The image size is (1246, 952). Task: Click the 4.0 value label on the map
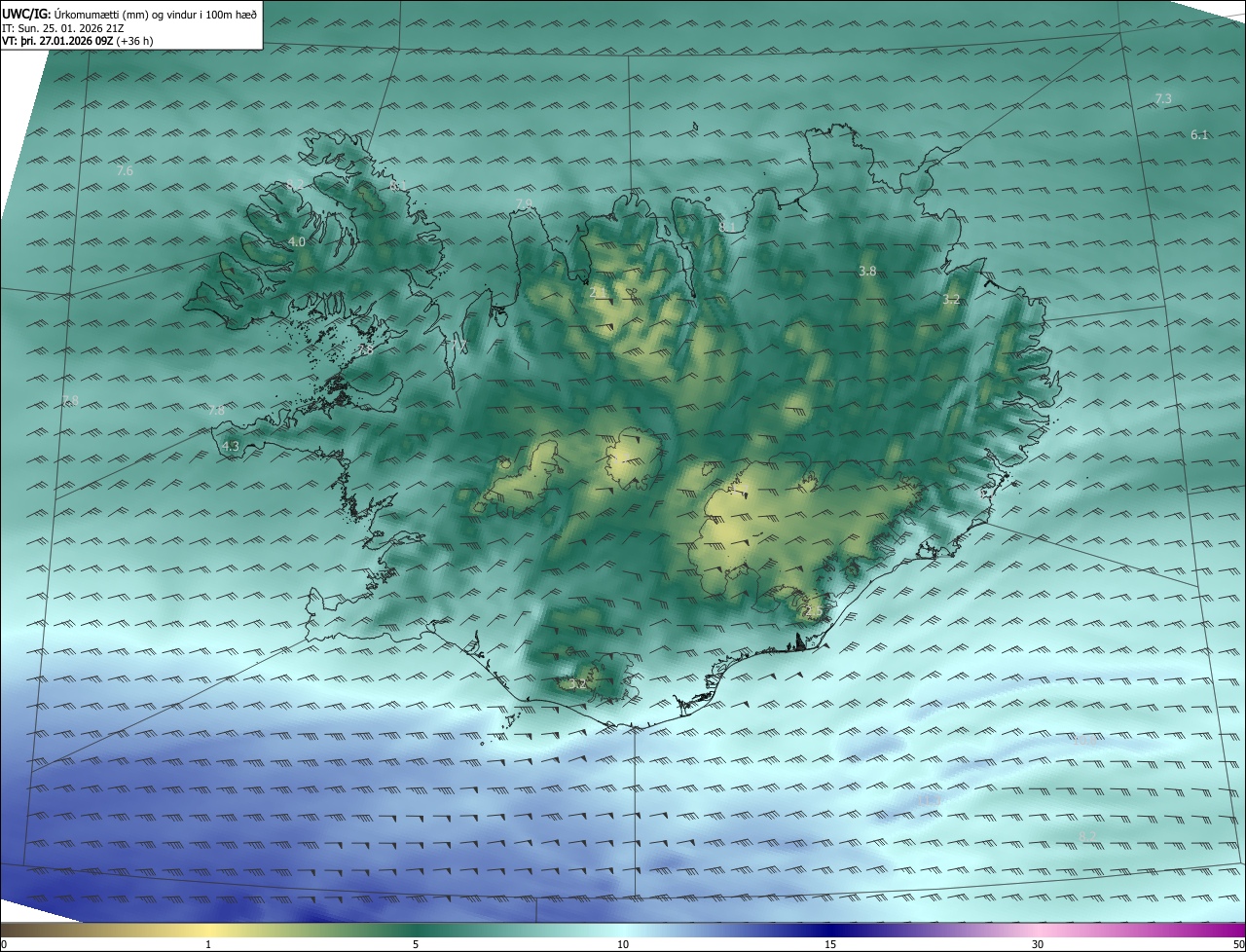click(x=297, y=241)
